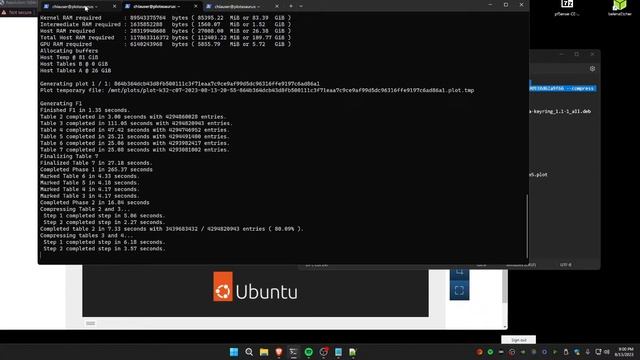The image size is (640, 360).
Task: Click the Terminal icon in the taskbar
Action: (x=293, y=352)
